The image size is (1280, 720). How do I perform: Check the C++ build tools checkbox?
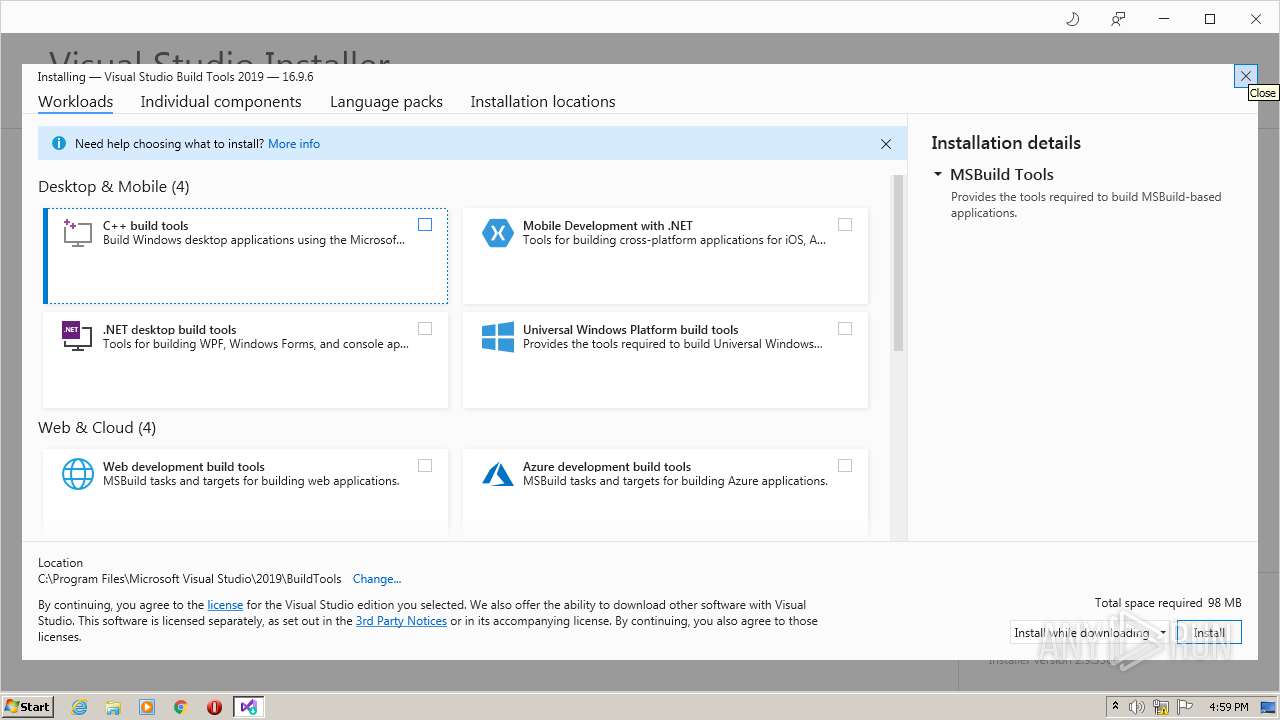[x=425, y=225]
